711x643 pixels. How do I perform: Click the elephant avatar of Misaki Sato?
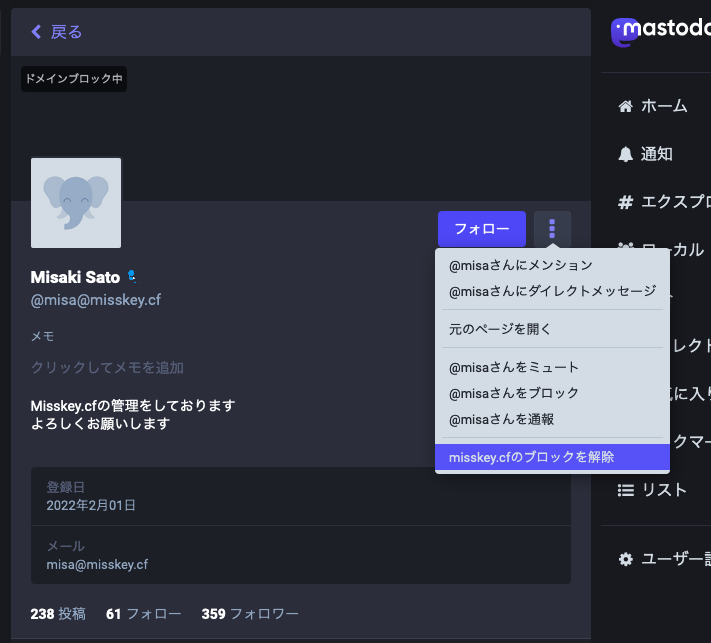point(76,203)
